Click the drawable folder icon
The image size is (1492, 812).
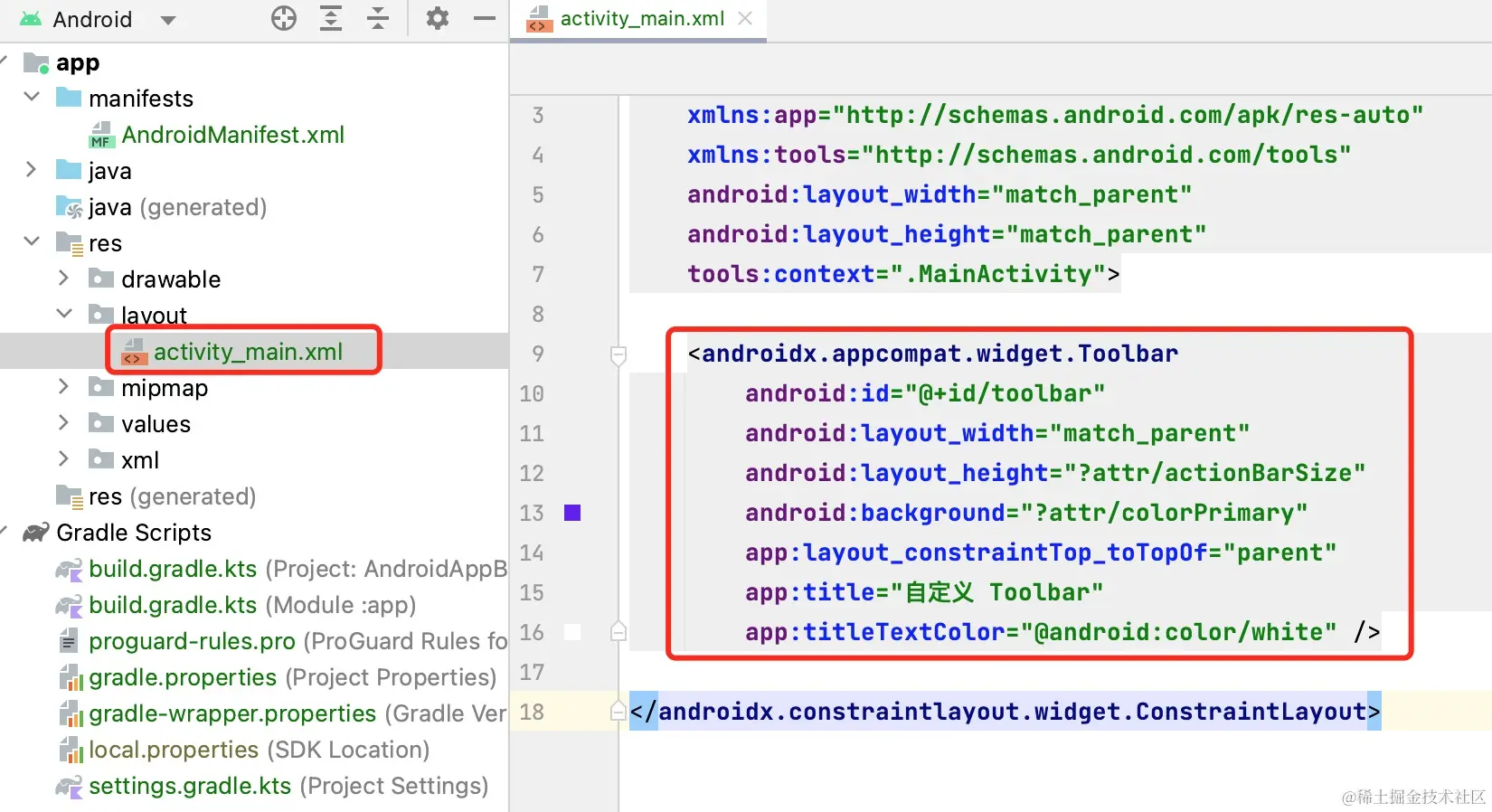coord(101,278)
